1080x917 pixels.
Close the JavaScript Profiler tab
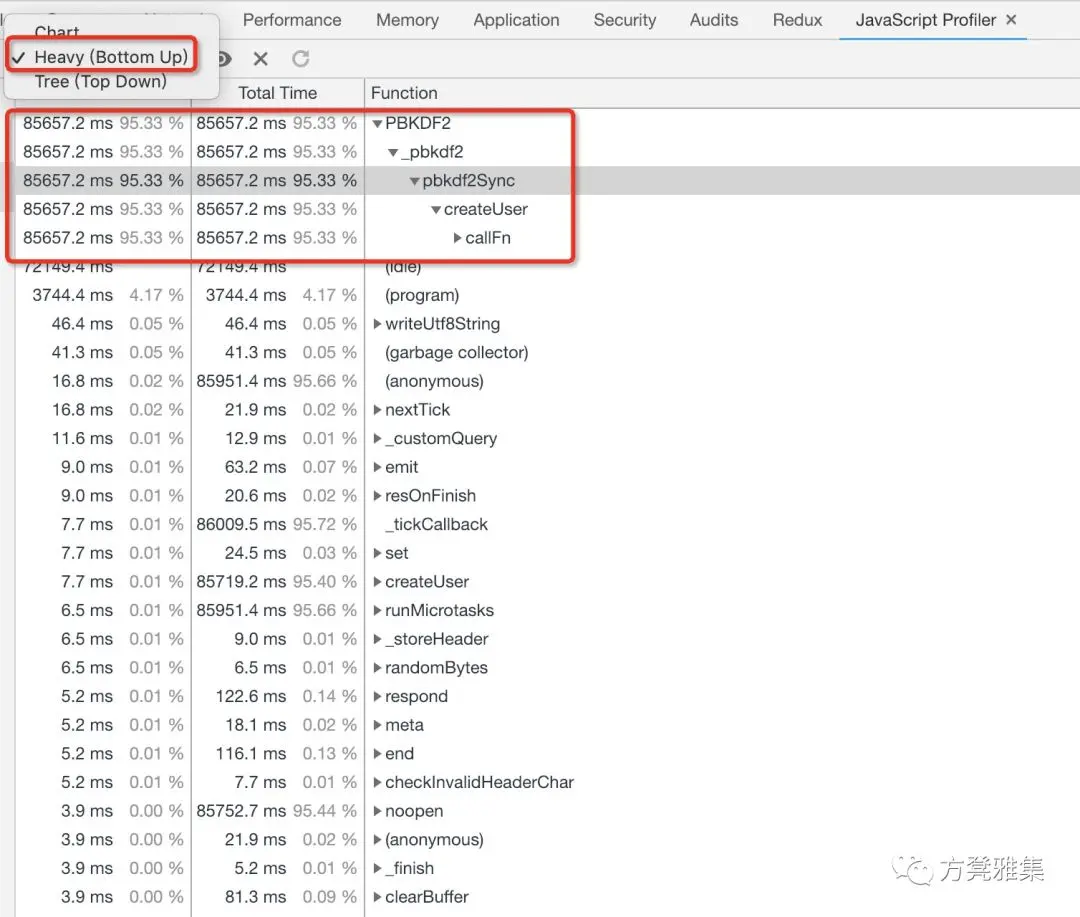1011,20
